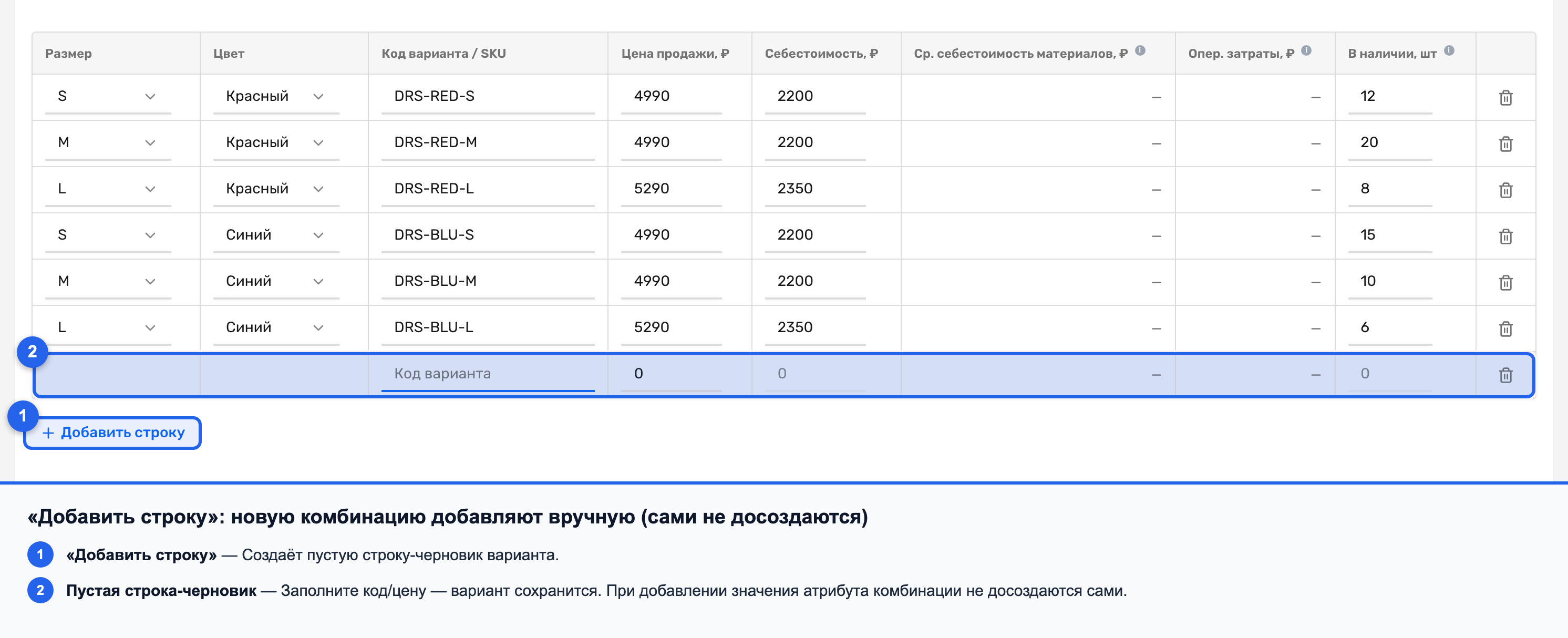Open size dropdown for DRS-BLU-M row
The image size is (1568, 638).
click(108, 281)
